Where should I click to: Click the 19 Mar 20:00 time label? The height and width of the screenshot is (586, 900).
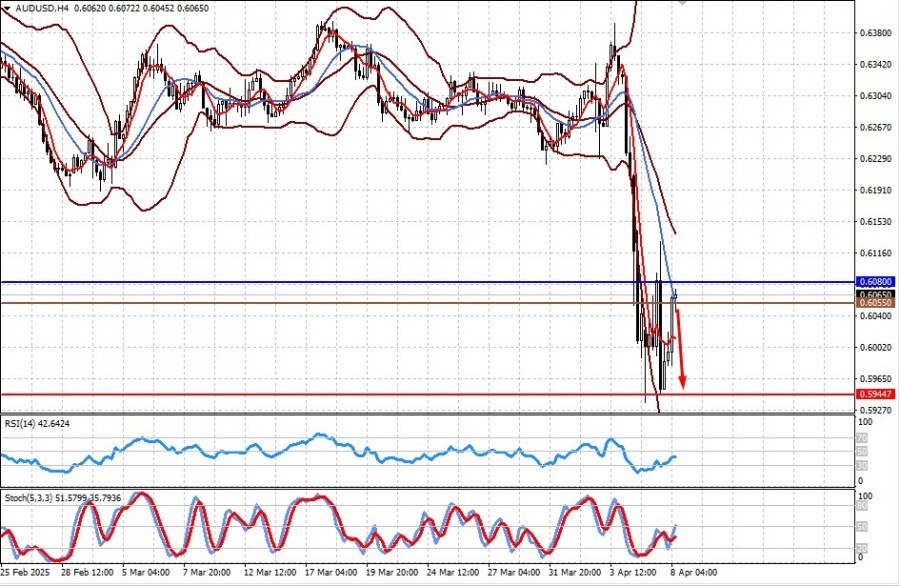coord(391,573)
